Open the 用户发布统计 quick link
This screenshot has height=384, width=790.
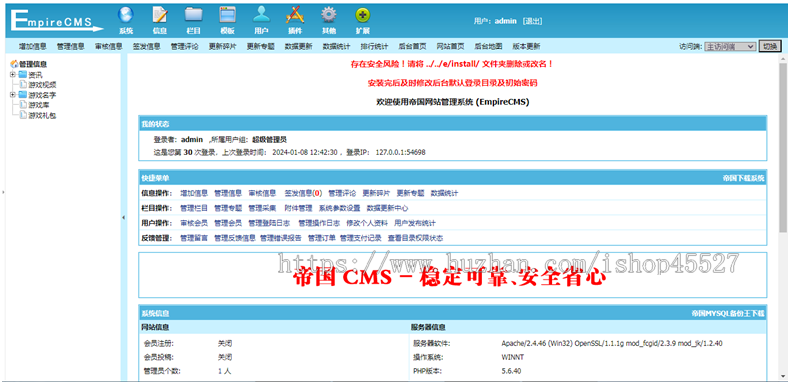point(415,223)
